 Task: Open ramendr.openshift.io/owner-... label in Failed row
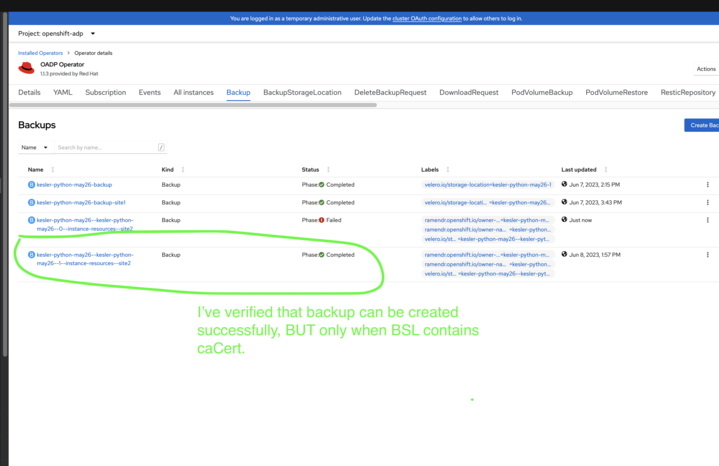488,220
